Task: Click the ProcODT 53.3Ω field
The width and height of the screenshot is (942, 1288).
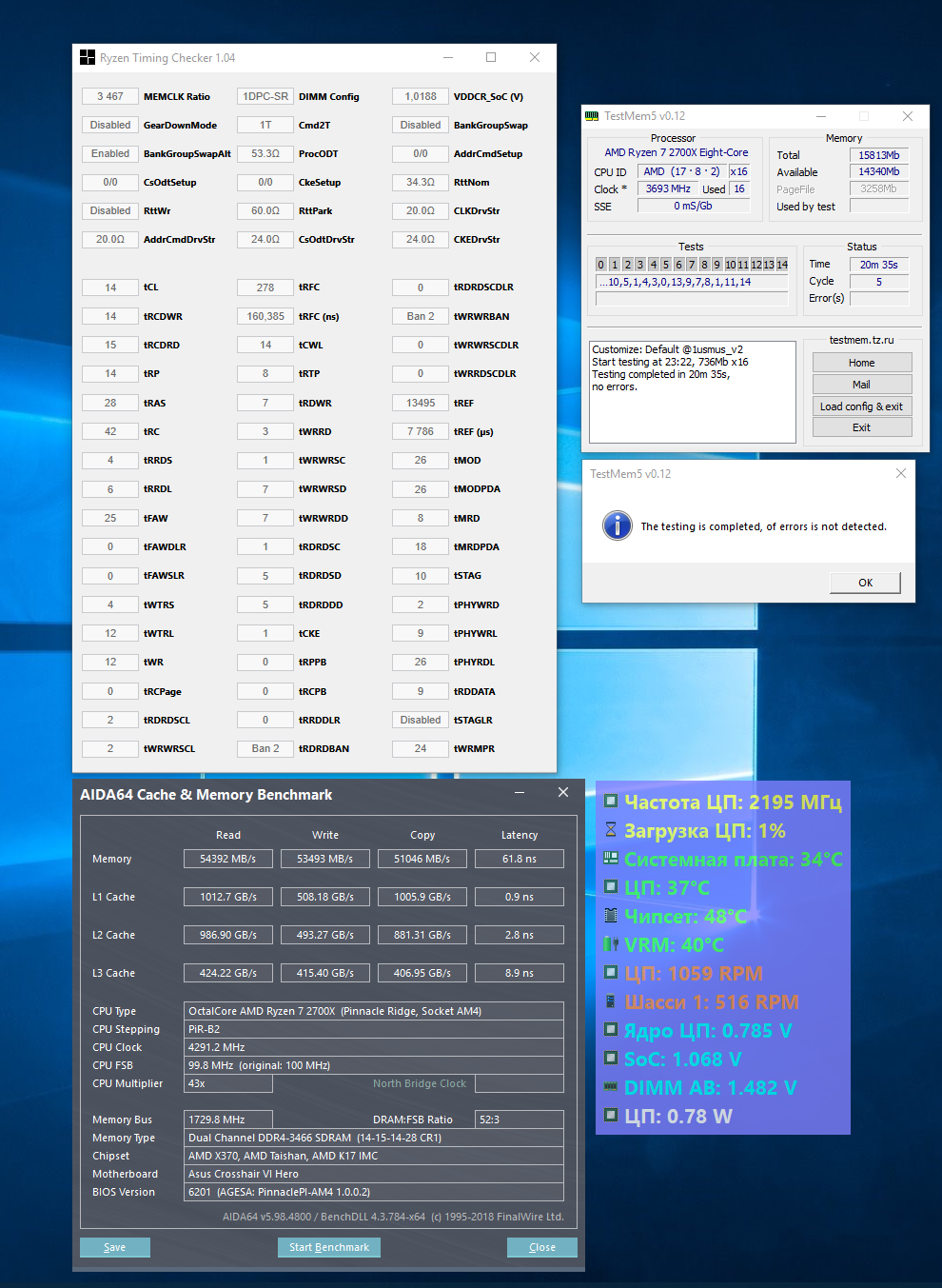Action: coord(265,153)
